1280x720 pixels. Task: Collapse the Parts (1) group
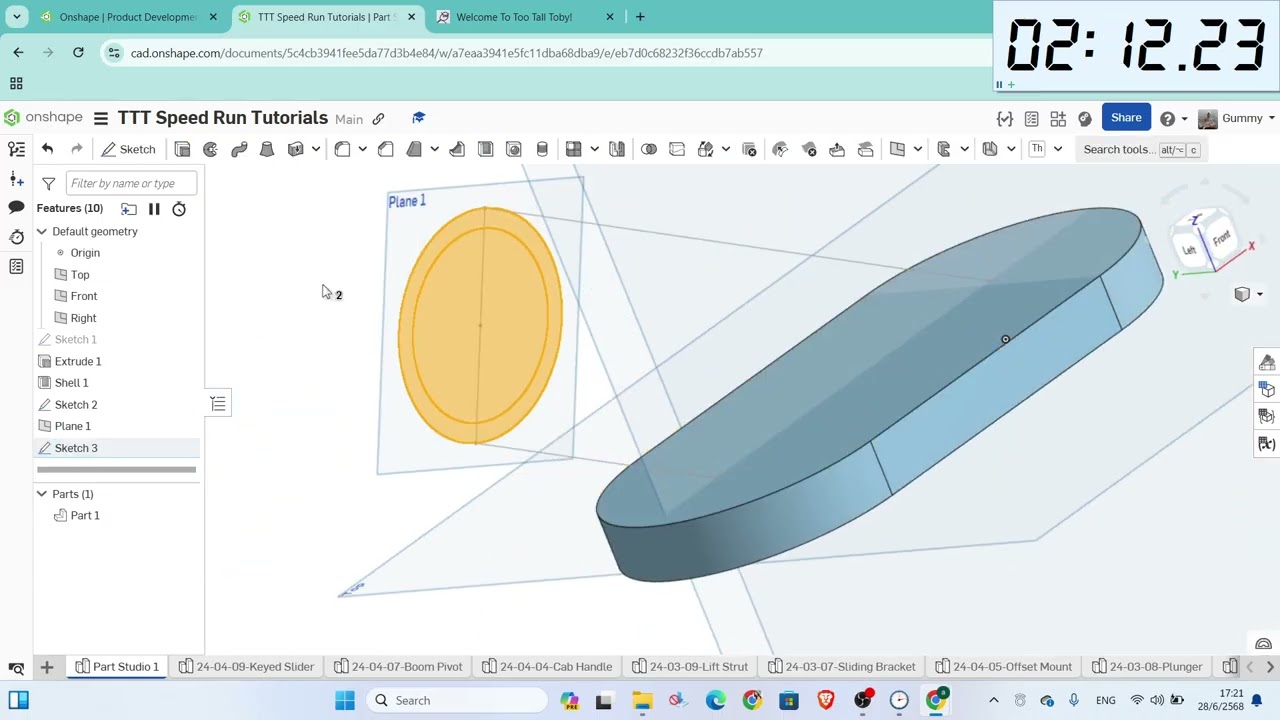click(42, 494)
